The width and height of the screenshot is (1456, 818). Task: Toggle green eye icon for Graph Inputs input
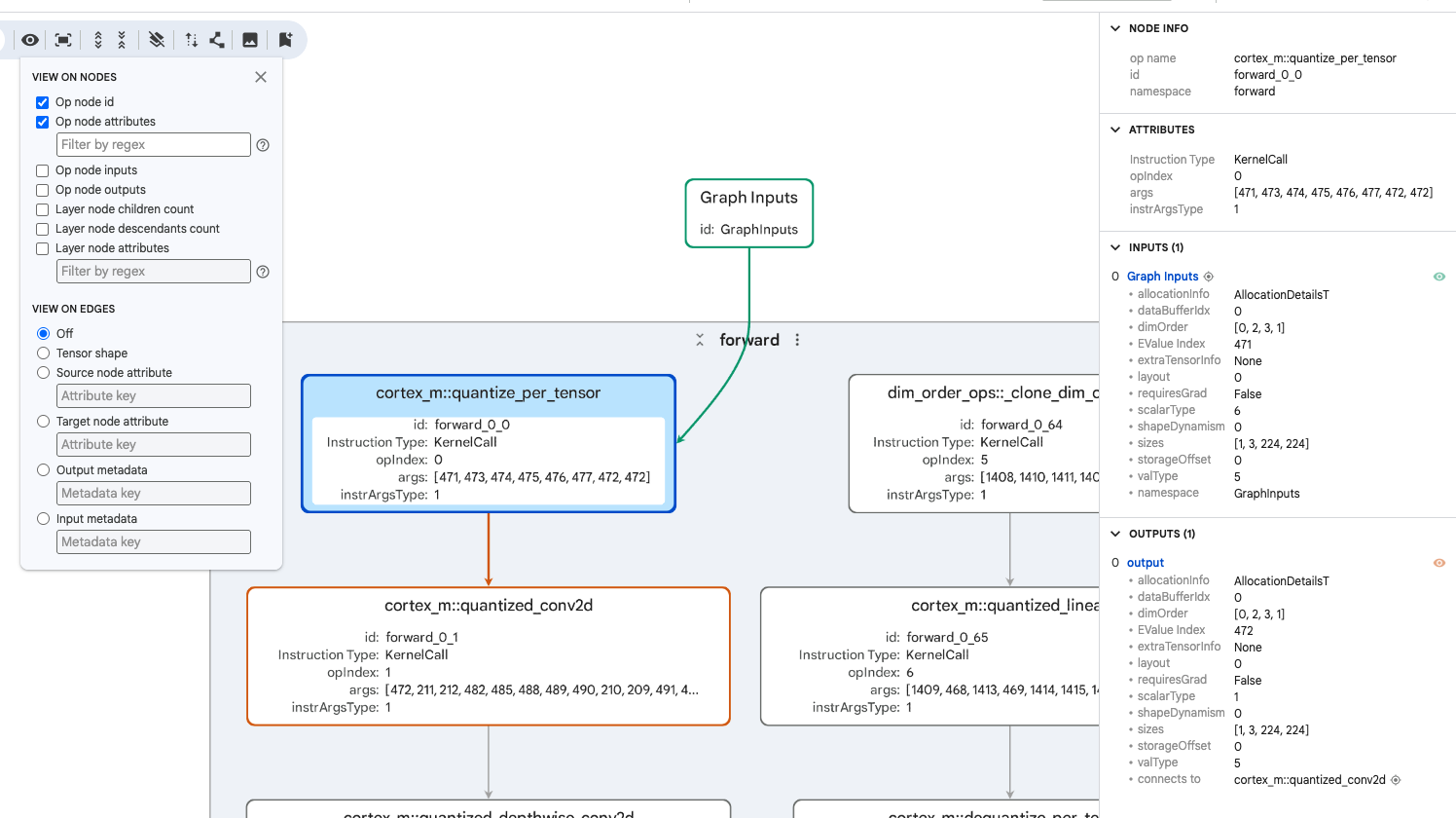click(1439, 277)
